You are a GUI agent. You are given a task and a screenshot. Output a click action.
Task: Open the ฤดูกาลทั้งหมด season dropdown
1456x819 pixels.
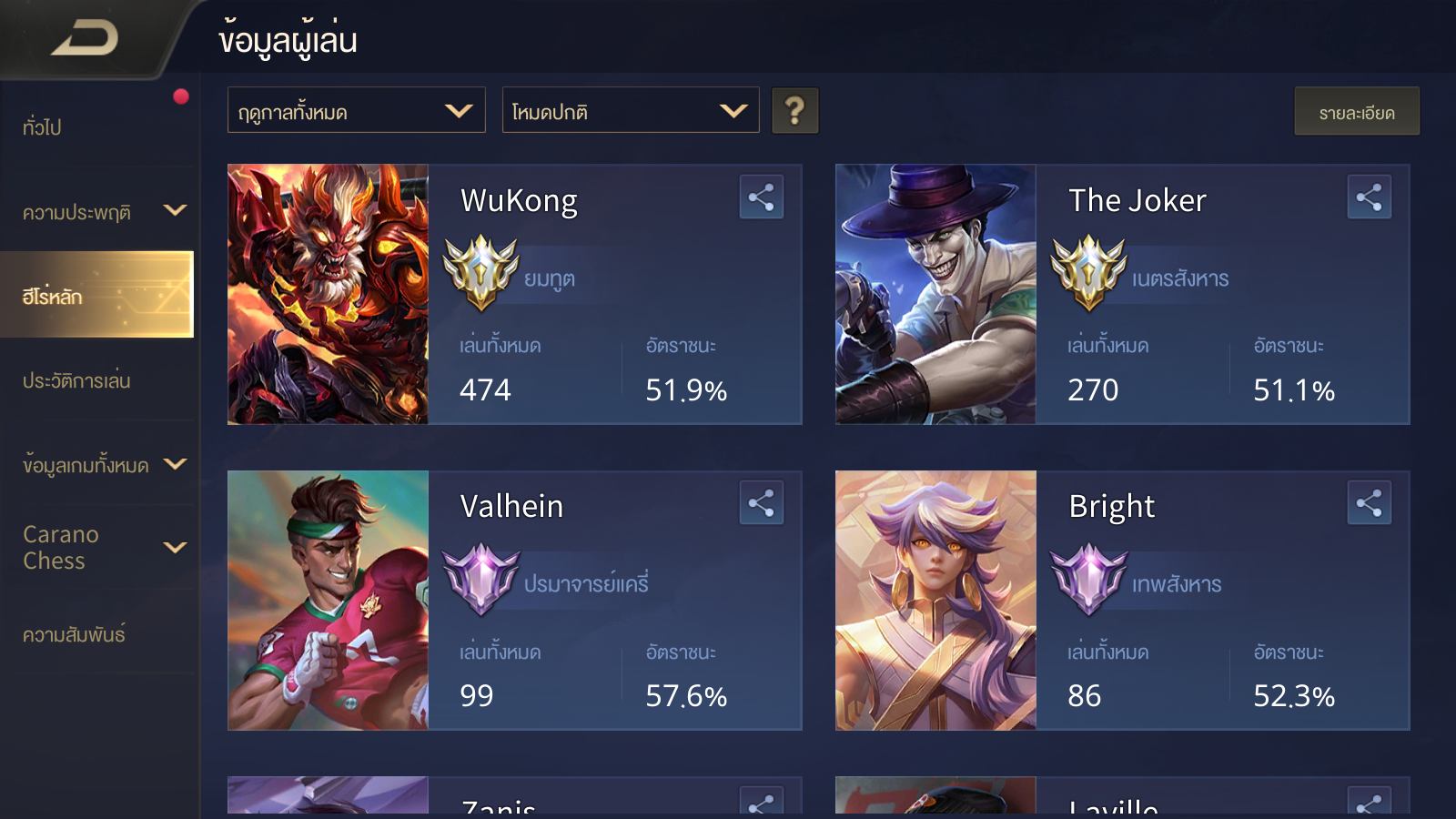[357, 110]
